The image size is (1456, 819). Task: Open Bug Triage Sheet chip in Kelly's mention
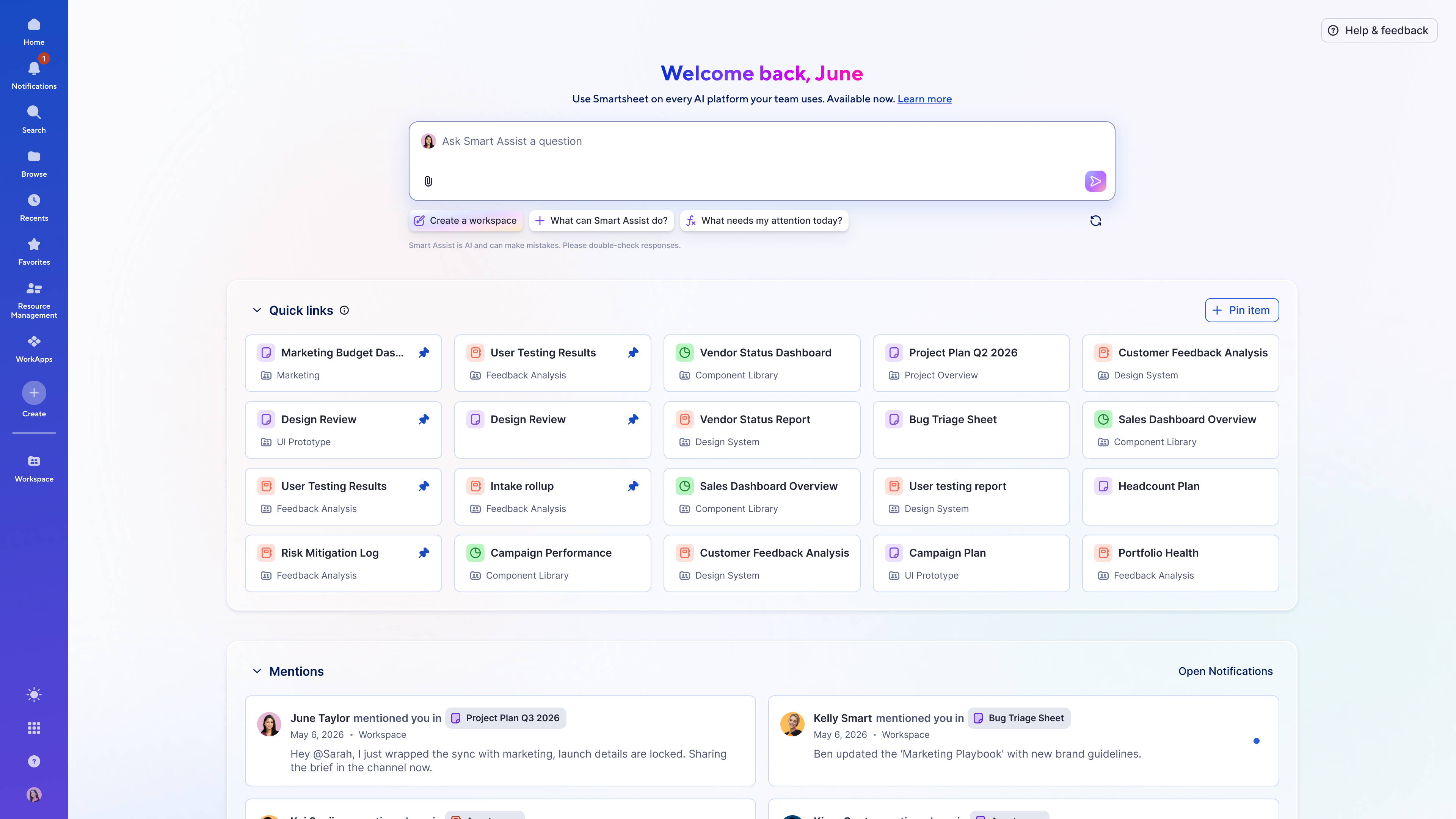pos(1019,718)
